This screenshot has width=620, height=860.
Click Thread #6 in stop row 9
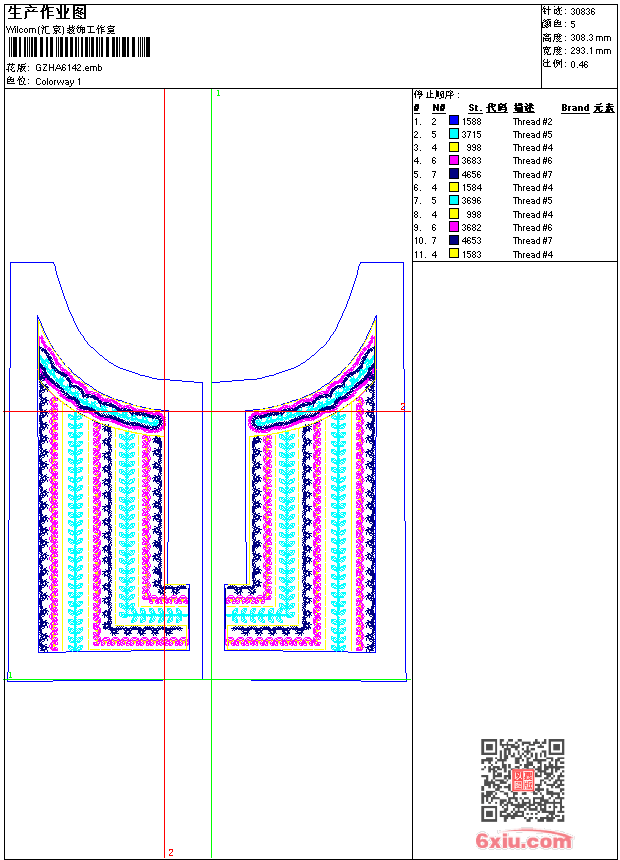[533, 228]
